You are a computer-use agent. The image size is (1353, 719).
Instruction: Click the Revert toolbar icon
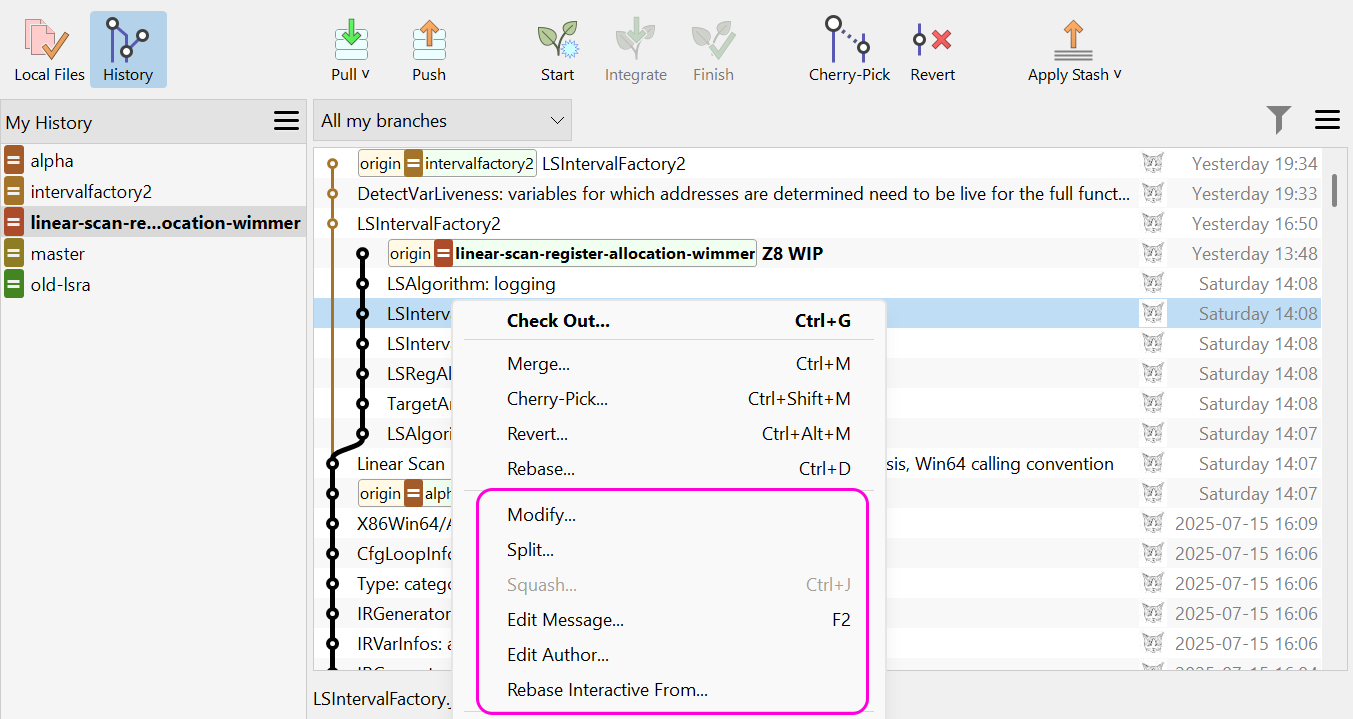(931, 40)
